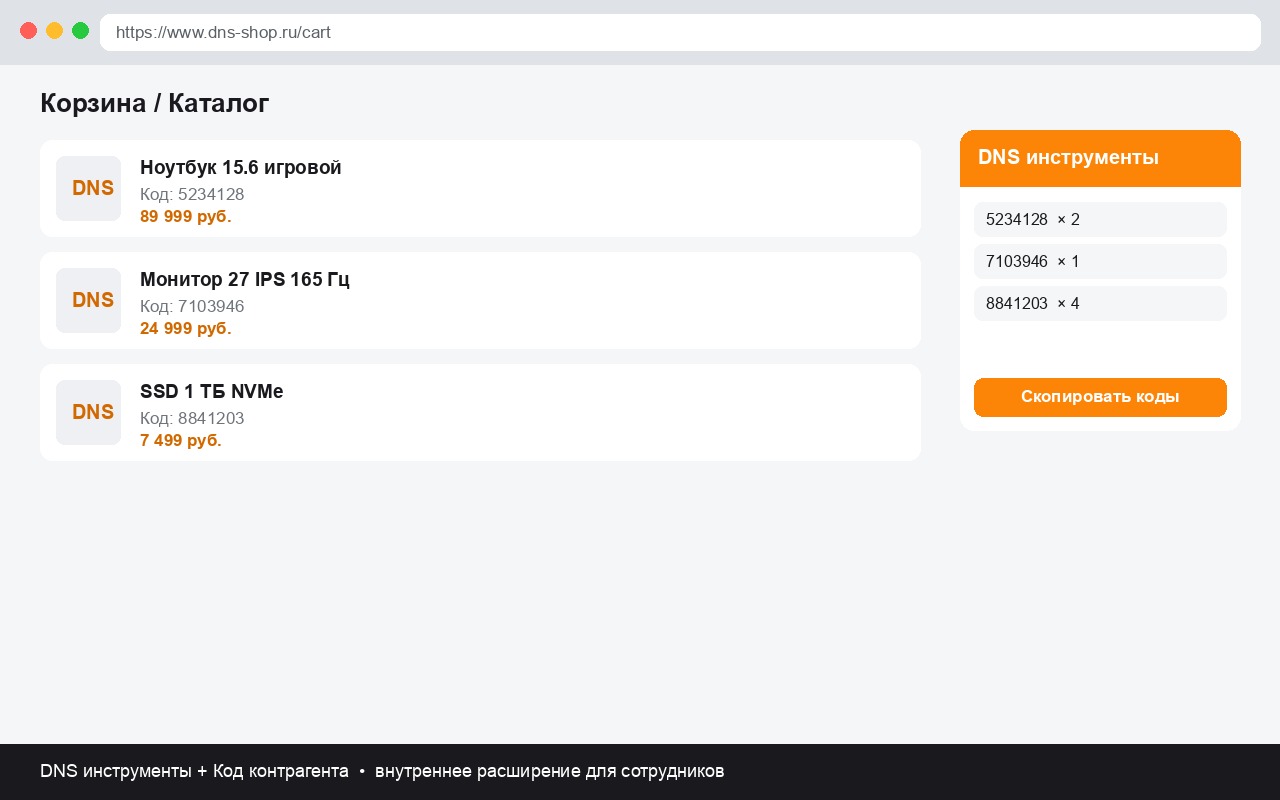Click the DNS thumbnail of SSD 1 ТБ NVMe

tap(88, 412)
